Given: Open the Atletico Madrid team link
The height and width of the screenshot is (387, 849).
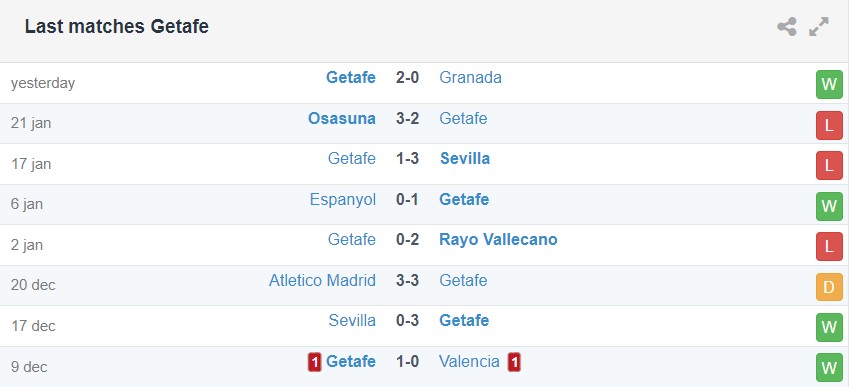Looking at the screenshot, I should tap(322, 280).
